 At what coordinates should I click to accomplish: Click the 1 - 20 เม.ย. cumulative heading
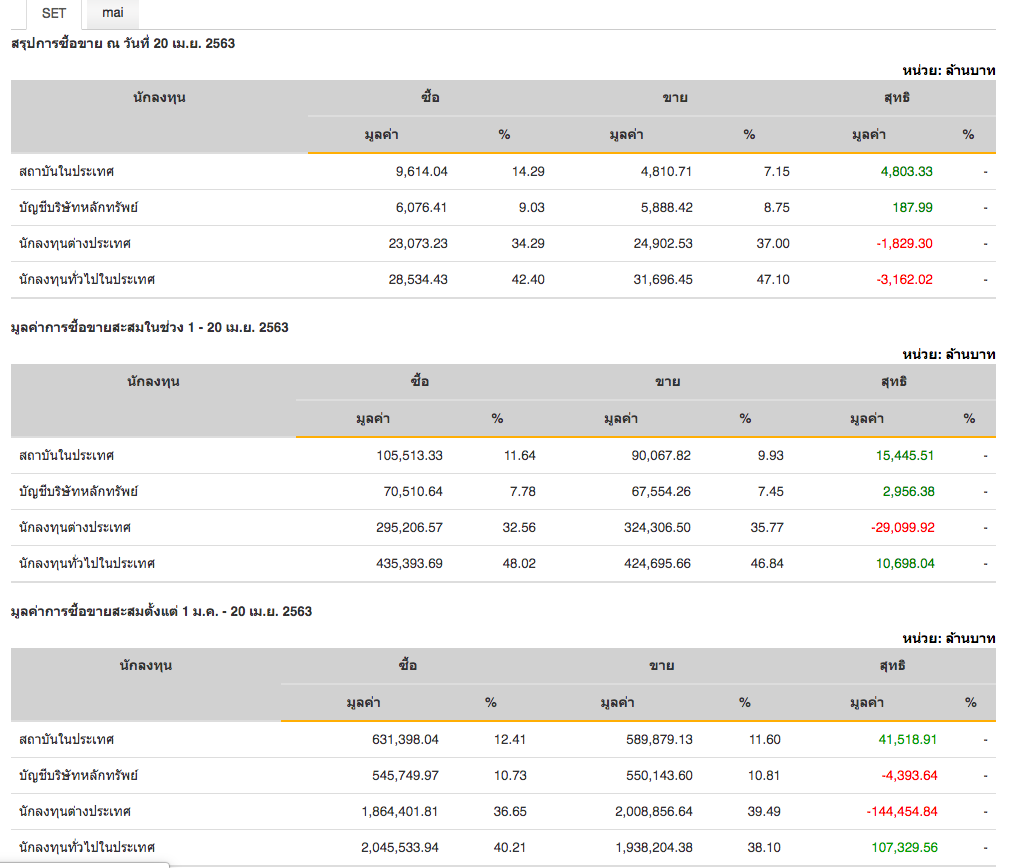(149, 327)
